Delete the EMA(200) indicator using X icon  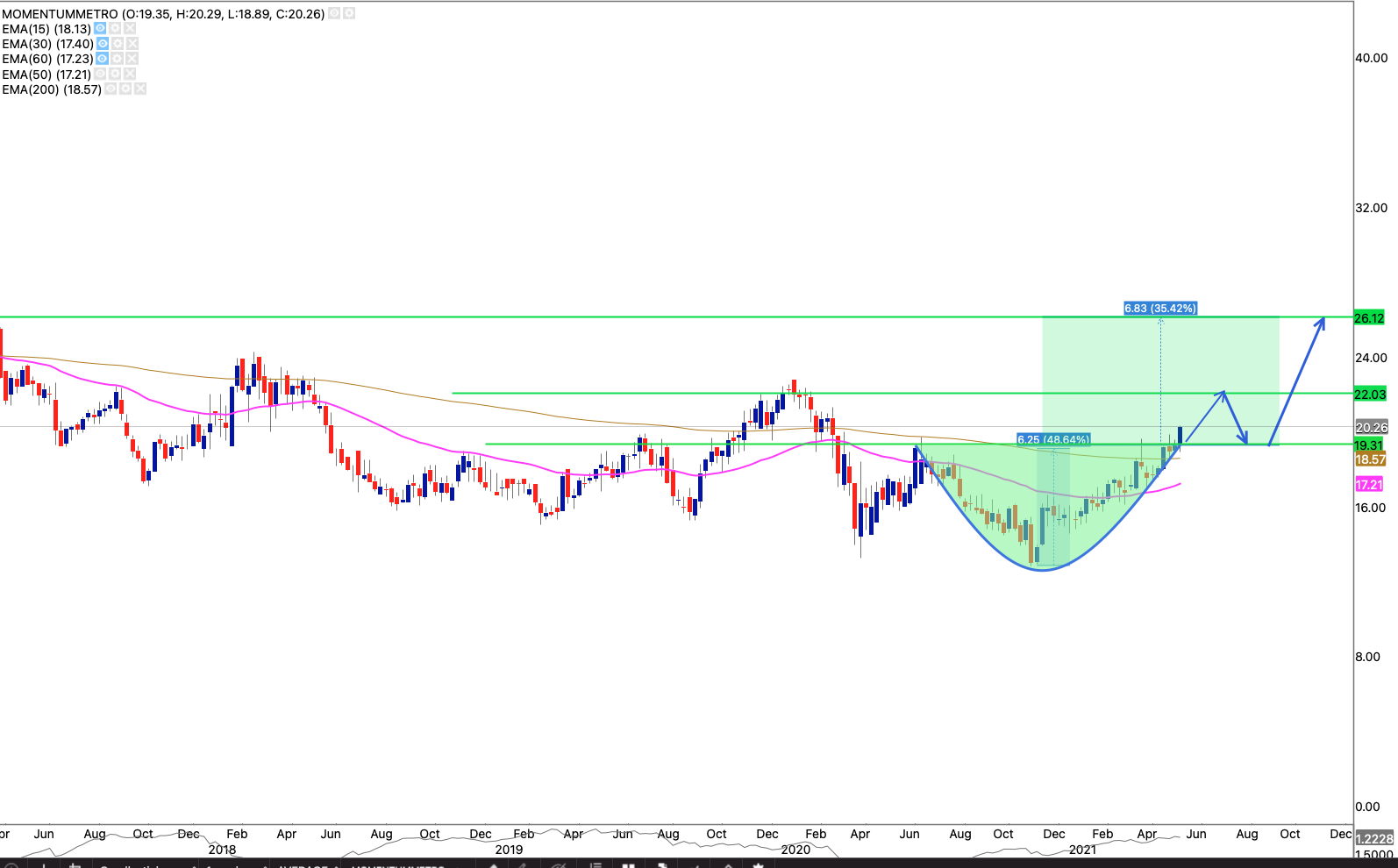coord(140,89)
